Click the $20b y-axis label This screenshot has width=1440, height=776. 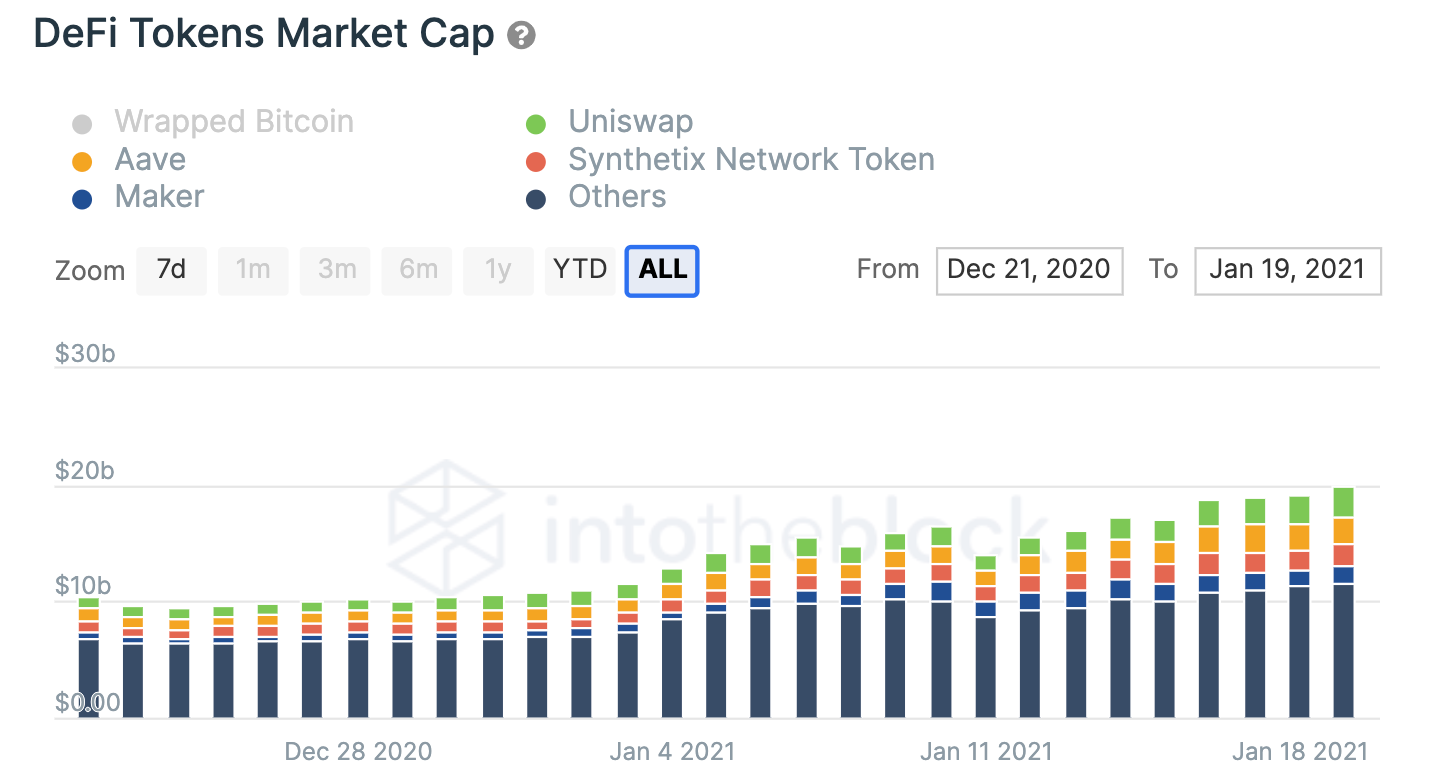click(85, 471)
